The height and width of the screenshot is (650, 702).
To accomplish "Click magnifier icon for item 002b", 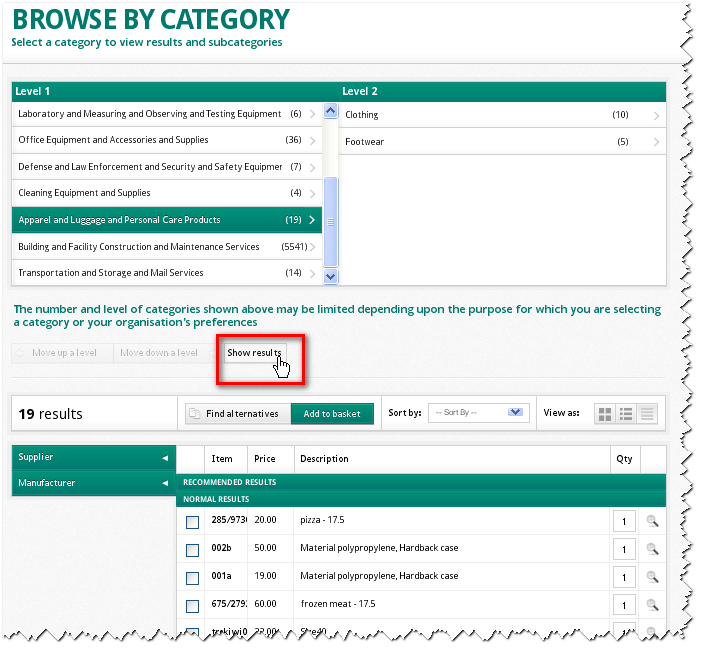I will click(x=652, y=549).
